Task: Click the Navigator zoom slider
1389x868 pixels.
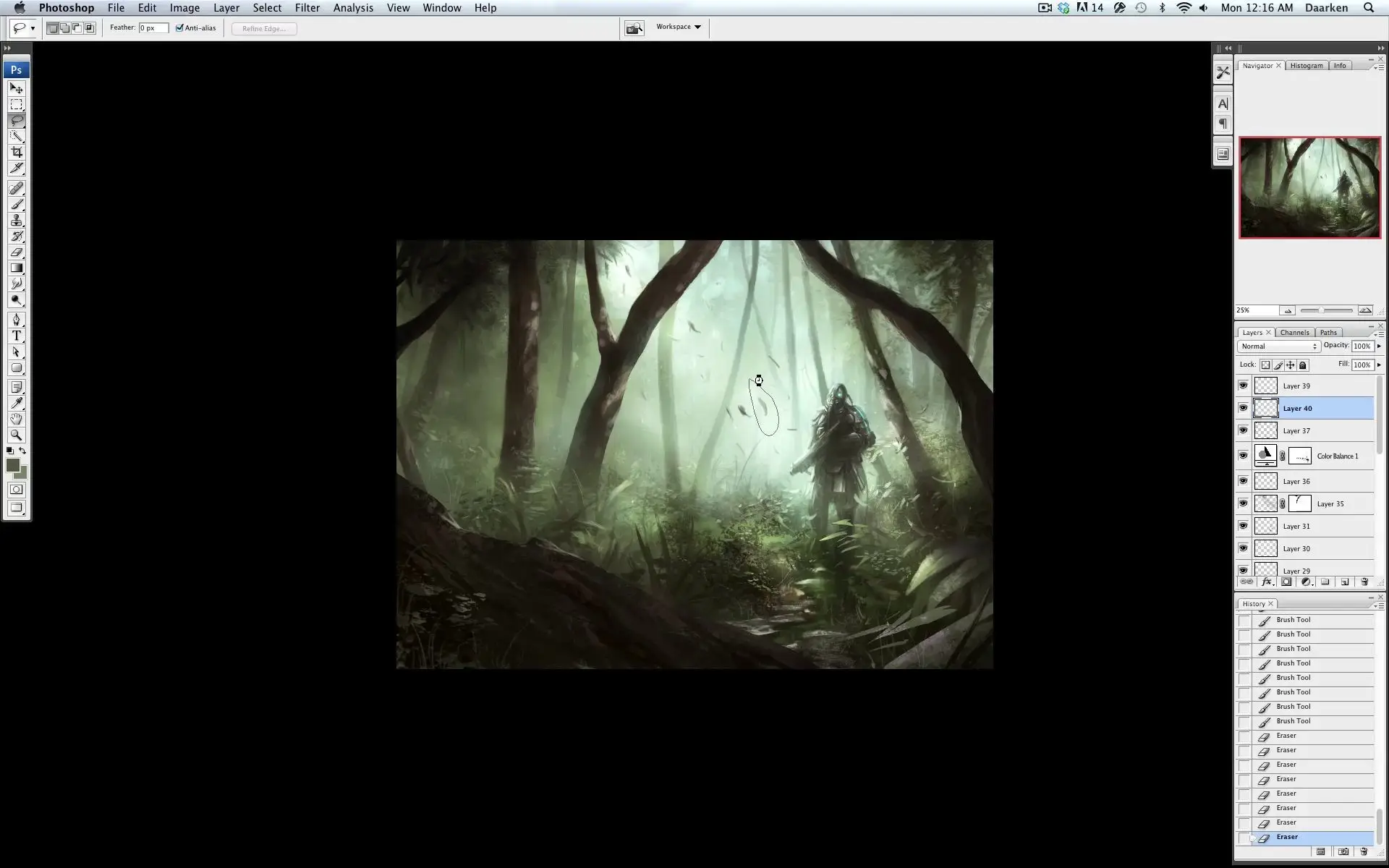Action: tap(1326, 310)
